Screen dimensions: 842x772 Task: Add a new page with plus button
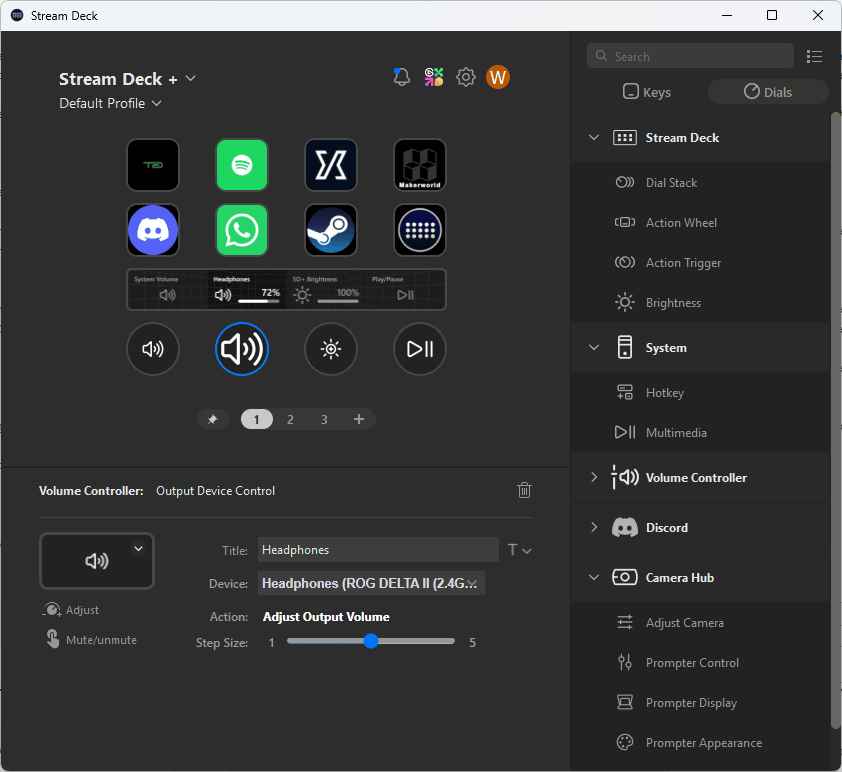pos(359,420)
